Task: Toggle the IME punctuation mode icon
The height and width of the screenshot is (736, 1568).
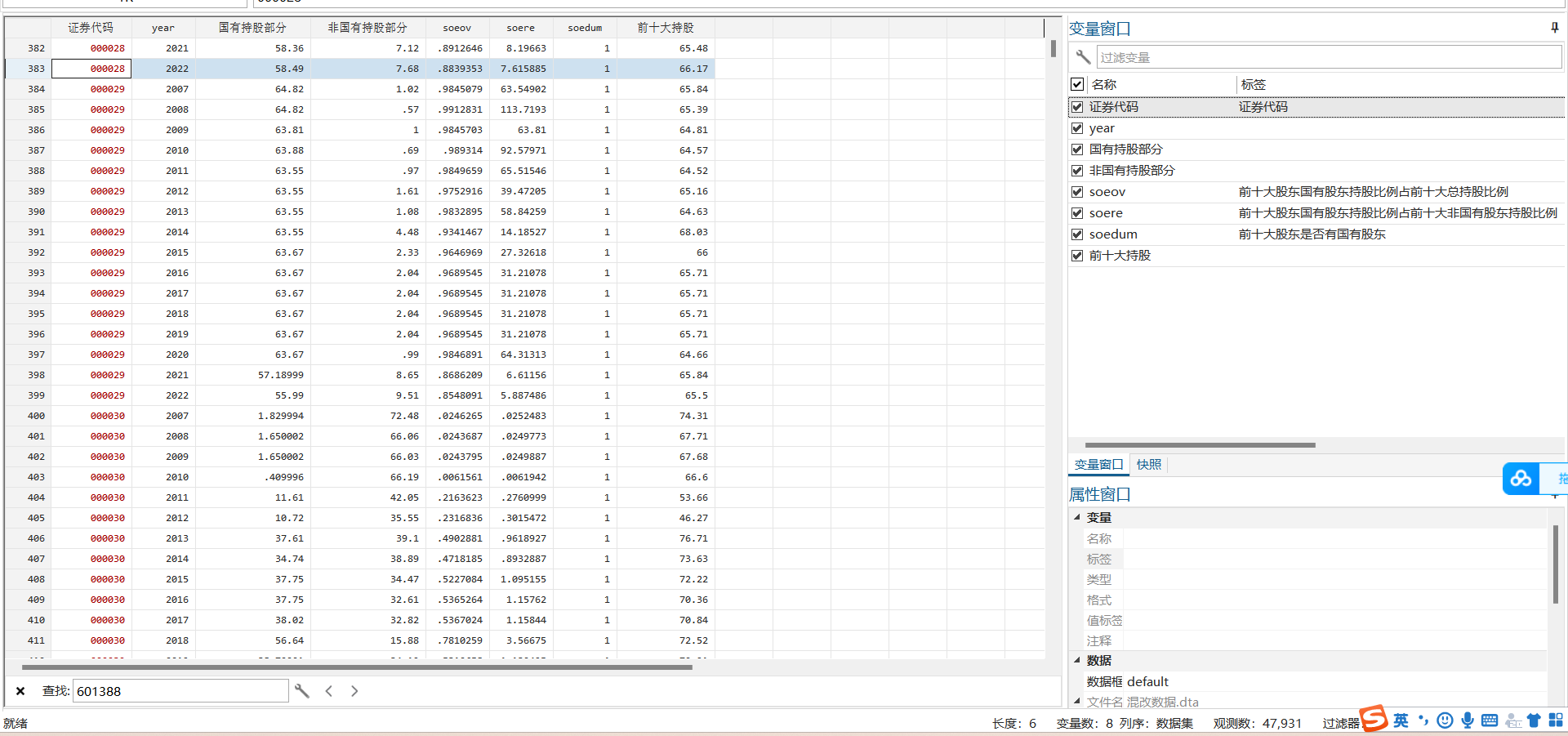Action: 1423,720
